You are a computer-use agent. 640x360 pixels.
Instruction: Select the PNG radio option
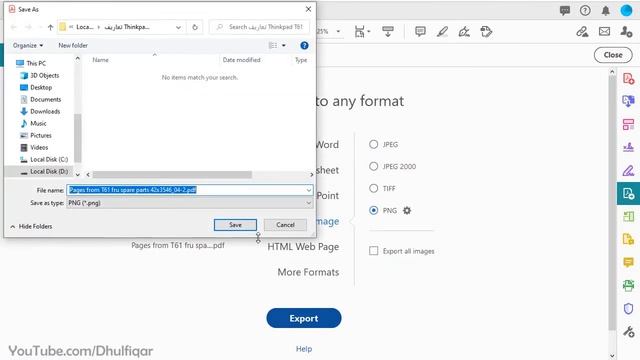pyautogui.click(x=373, y=210)
